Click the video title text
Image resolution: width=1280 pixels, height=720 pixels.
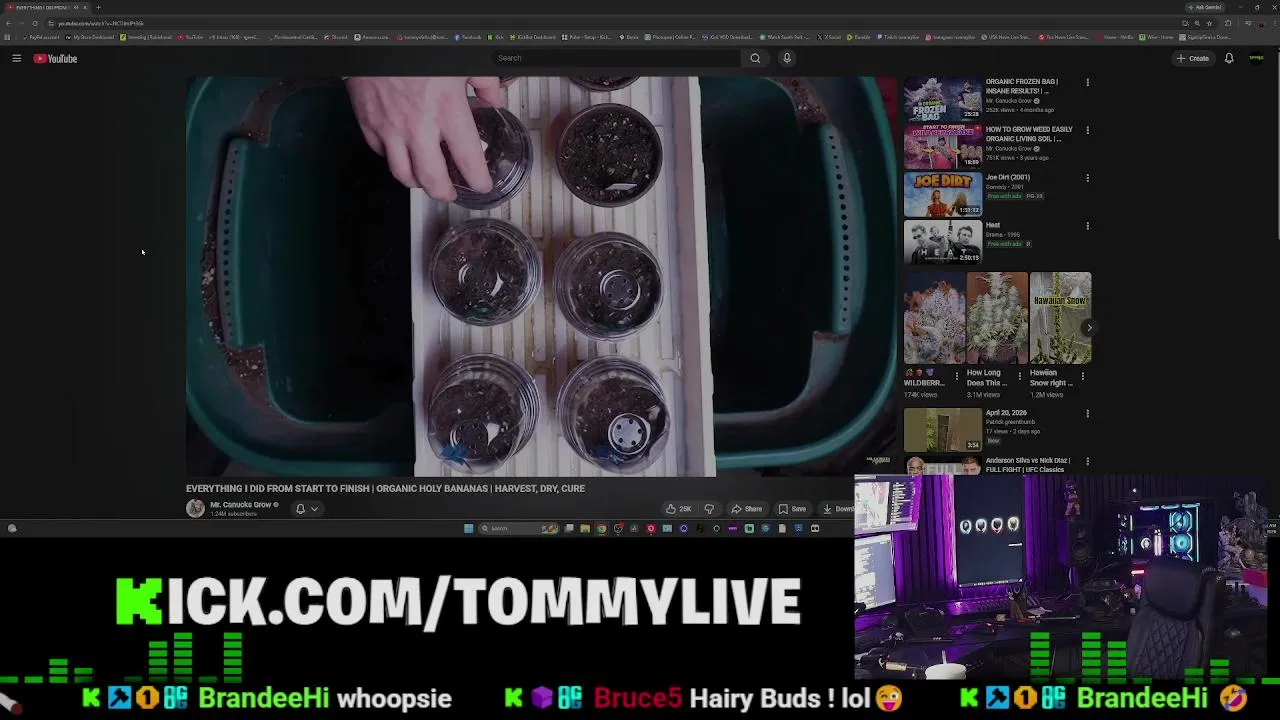pyautogui.click(x=385, y=489)
